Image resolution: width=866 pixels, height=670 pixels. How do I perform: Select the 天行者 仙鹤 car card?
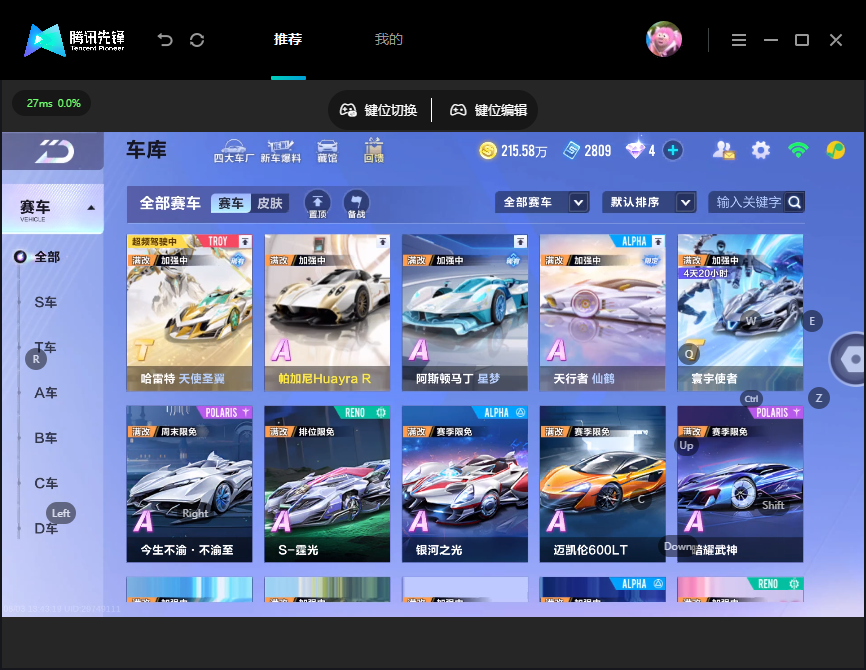603,313
